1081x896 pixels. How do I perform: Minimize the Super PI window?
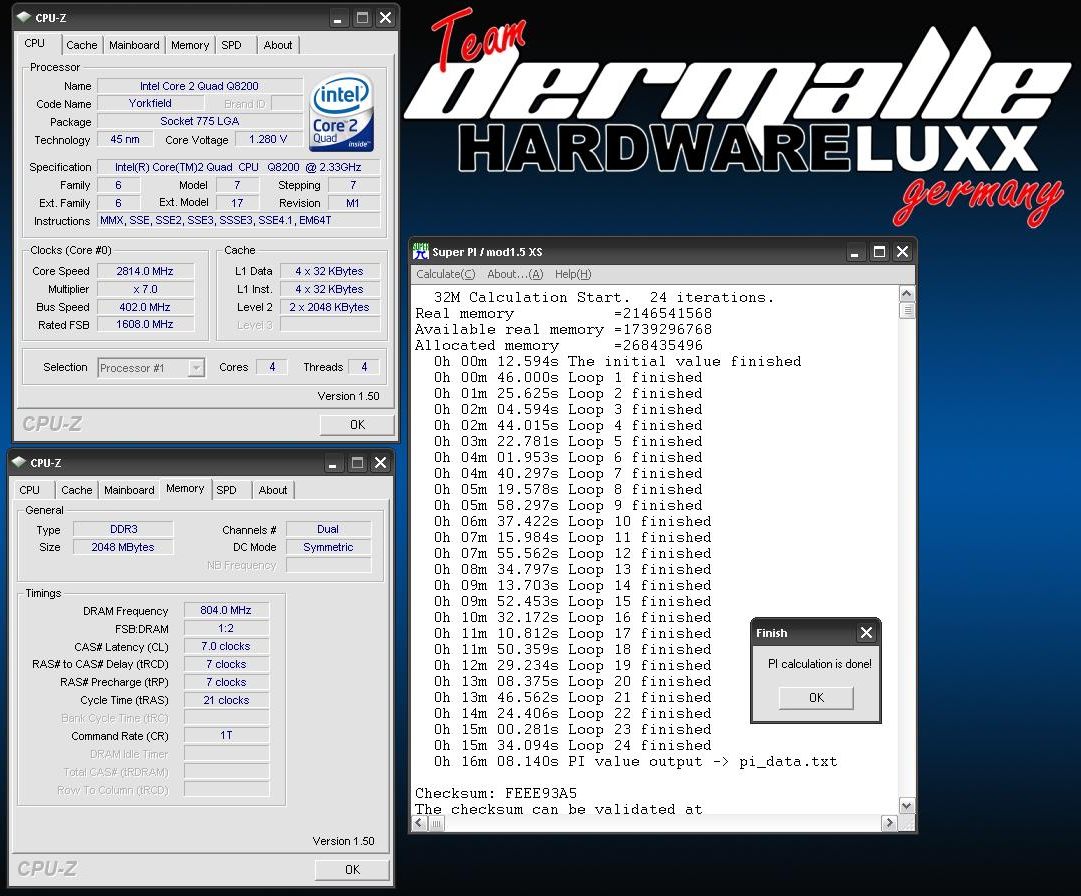pos(854,252)
